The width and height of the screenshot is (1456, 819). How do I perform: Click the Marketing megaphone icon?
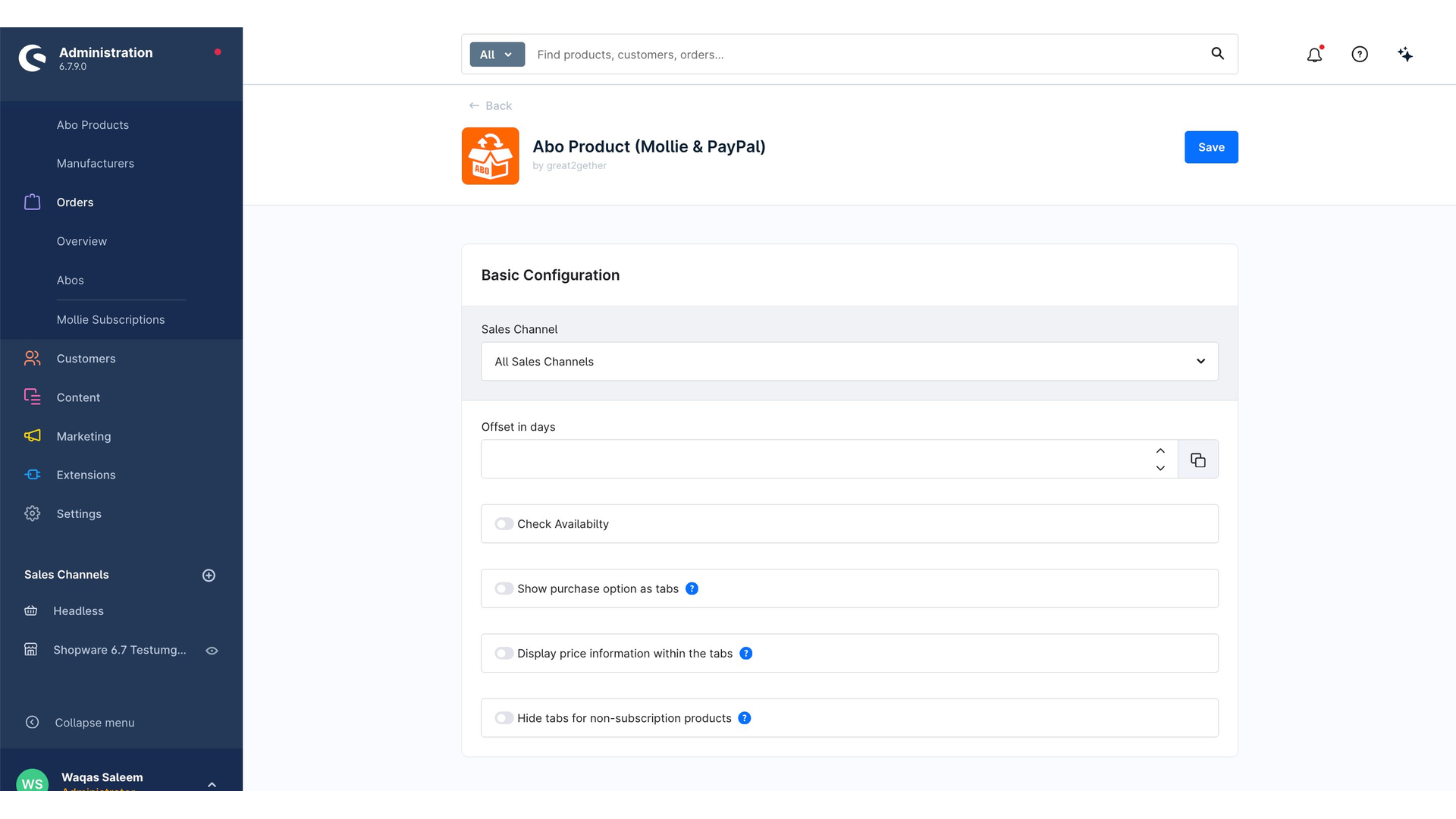(x=32, y=436)
